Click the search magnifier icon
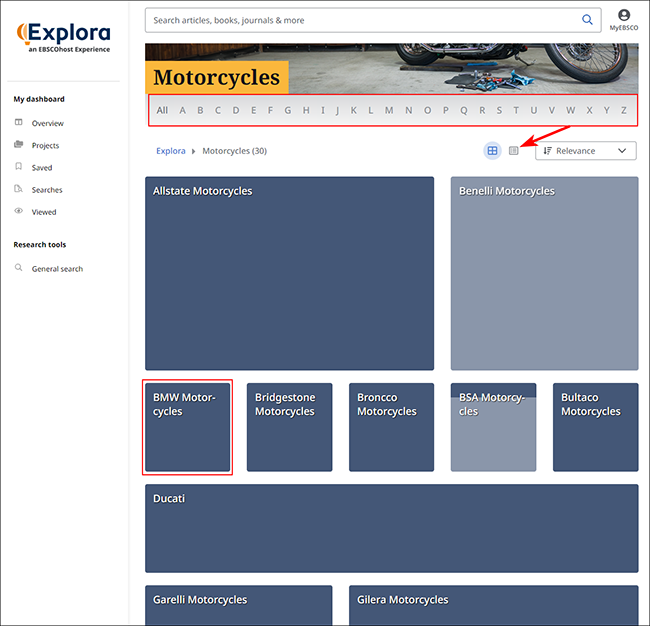Screen dimensions: 650x626 [x=587, y=19]
